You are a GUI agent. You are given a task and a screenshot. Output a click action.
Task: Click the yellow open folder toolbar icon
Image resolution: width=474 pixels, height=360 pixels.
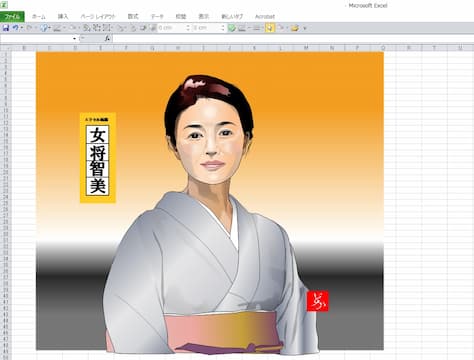[294, 28]
